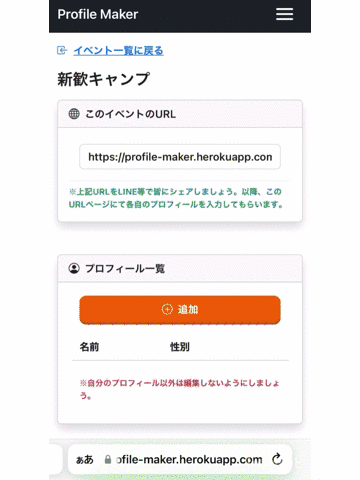This screenshot has height=480, width=360.
Task: Click the 名前 column header
Action: click(x=89, y=347)
